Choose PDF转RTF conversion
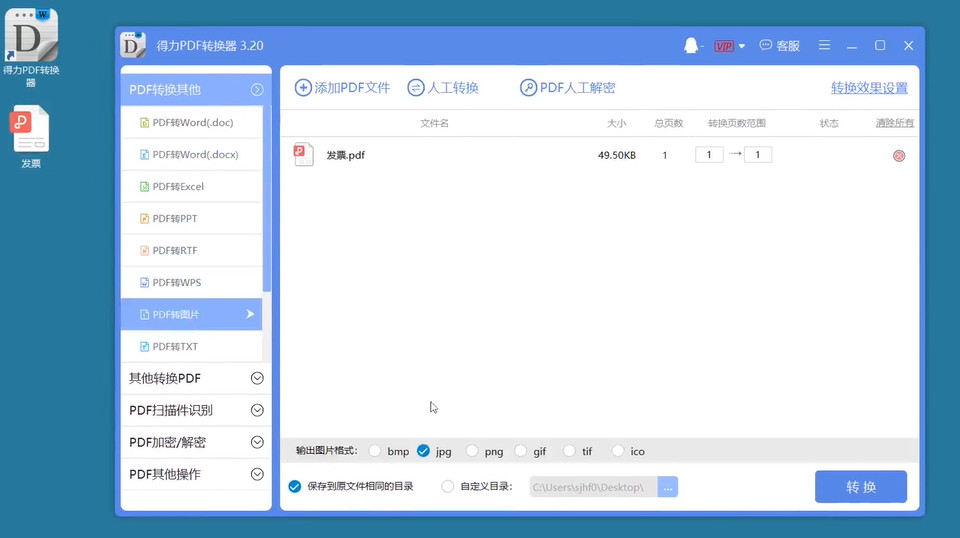This screenshot has width=960, height=538. [192, 250]
